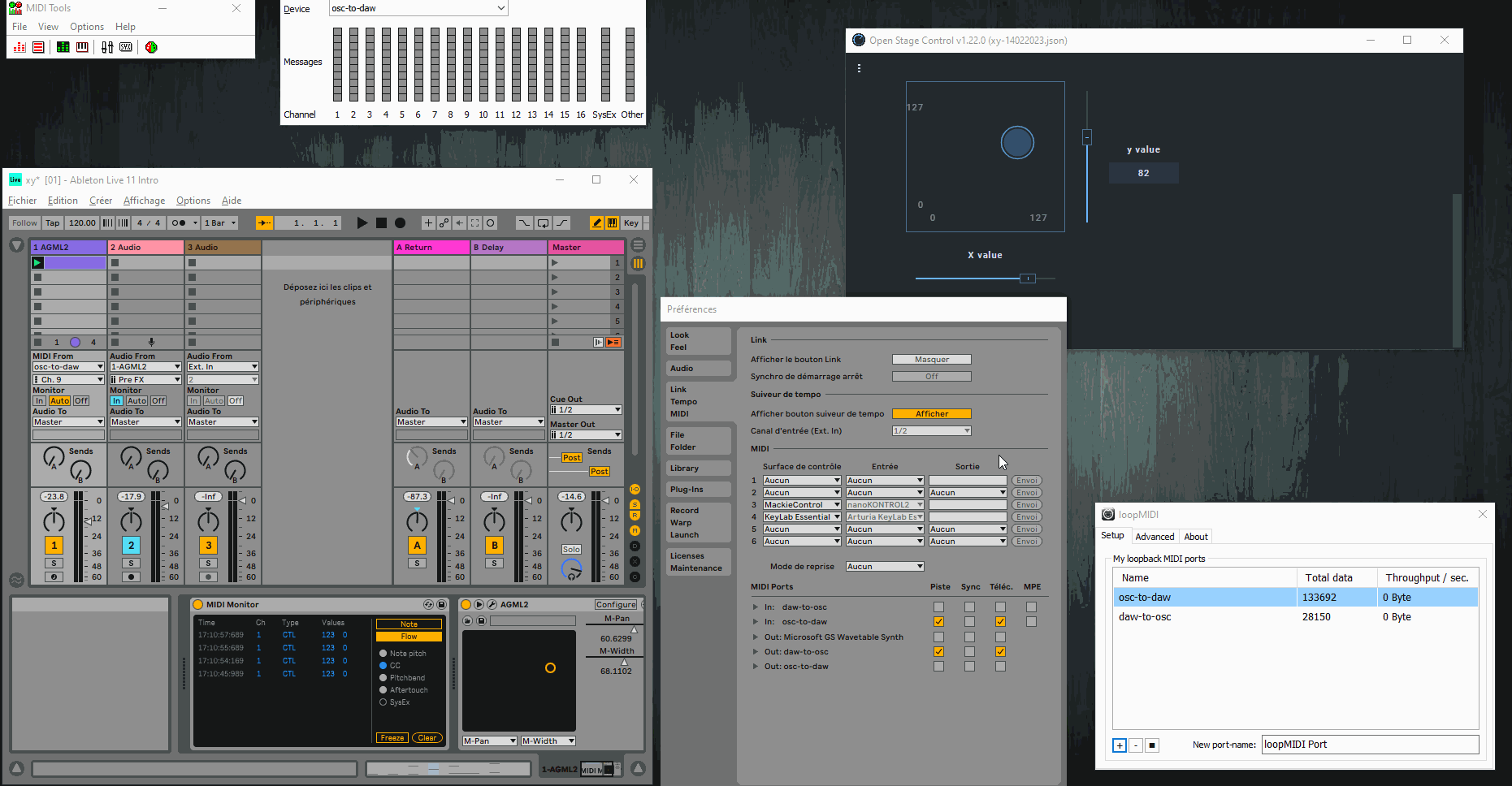Click the red level bars icon in MIDI Tools
Image resolution: width=1512 pixels, height=786 pixels.
(x=19, y=47)
